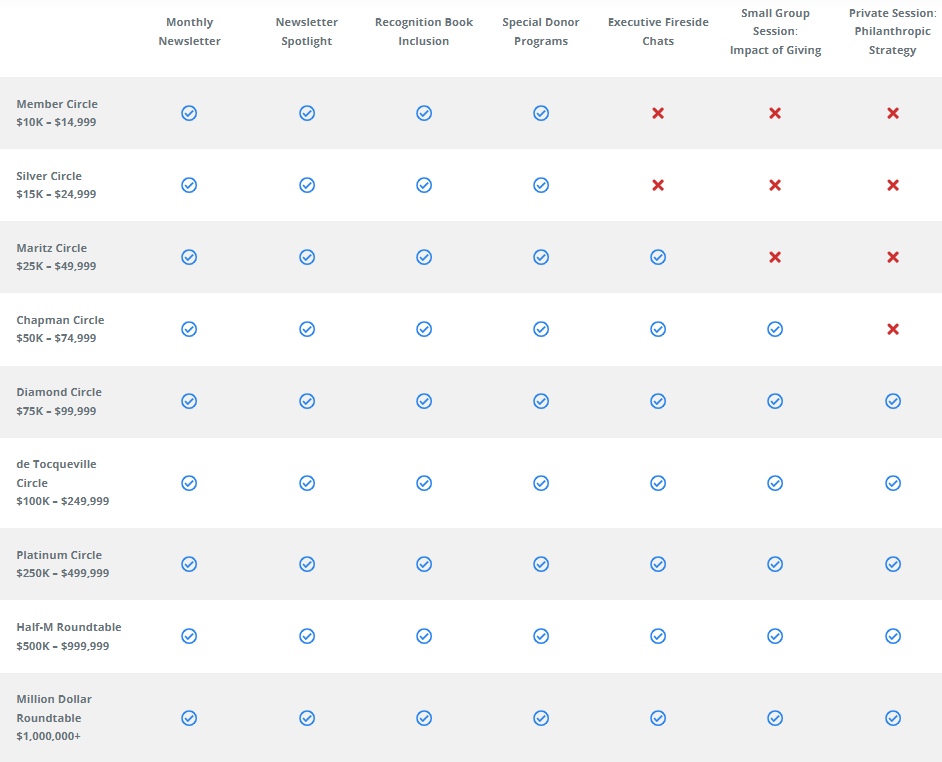942x762 pixels.
Task: Click Chapman Circle Small Group Session checkmark
Action: (x=775, y=329)
